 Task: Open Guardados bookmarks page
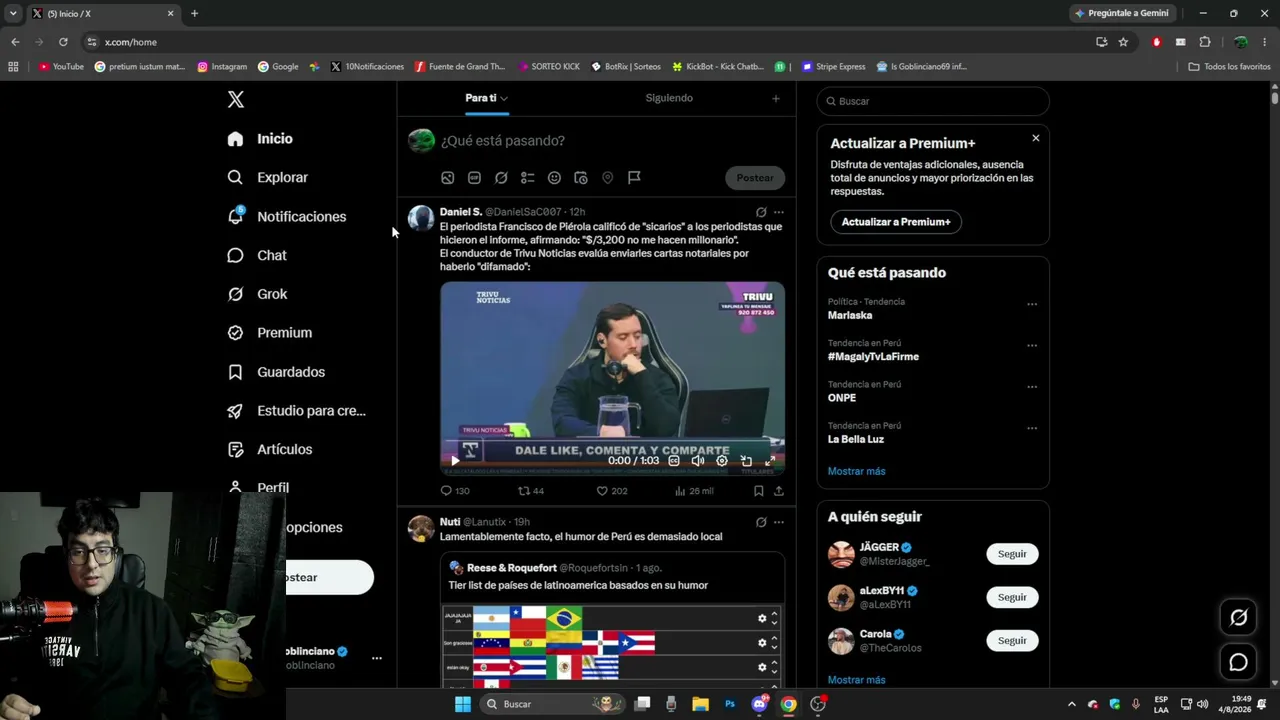[276, 372]
